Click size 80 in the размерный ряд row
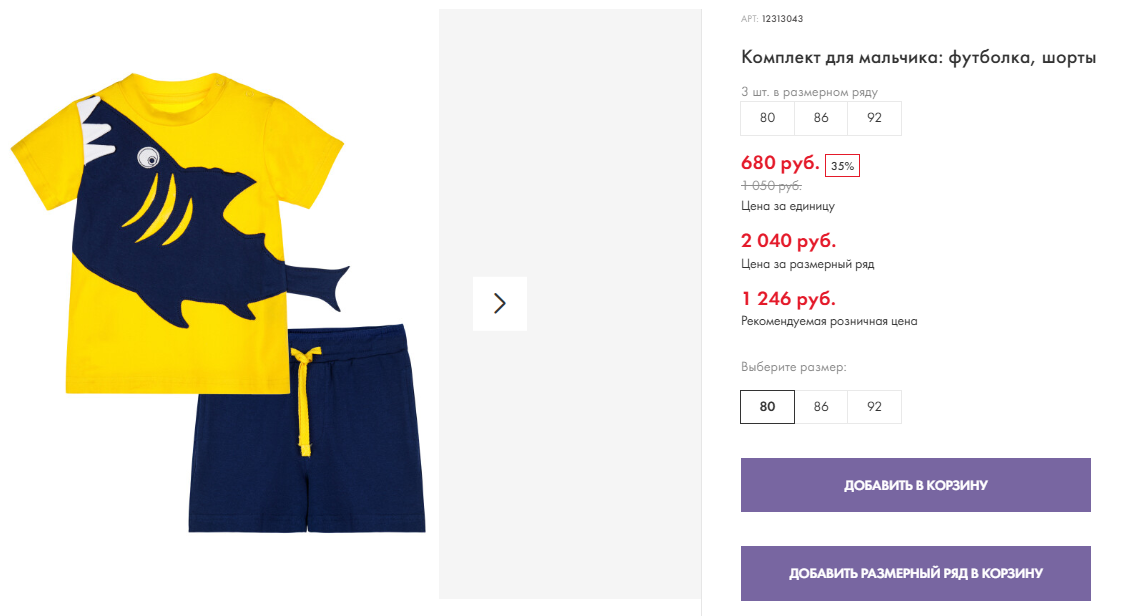Viewport: 1129px width, 616px height. pos(768,118)
